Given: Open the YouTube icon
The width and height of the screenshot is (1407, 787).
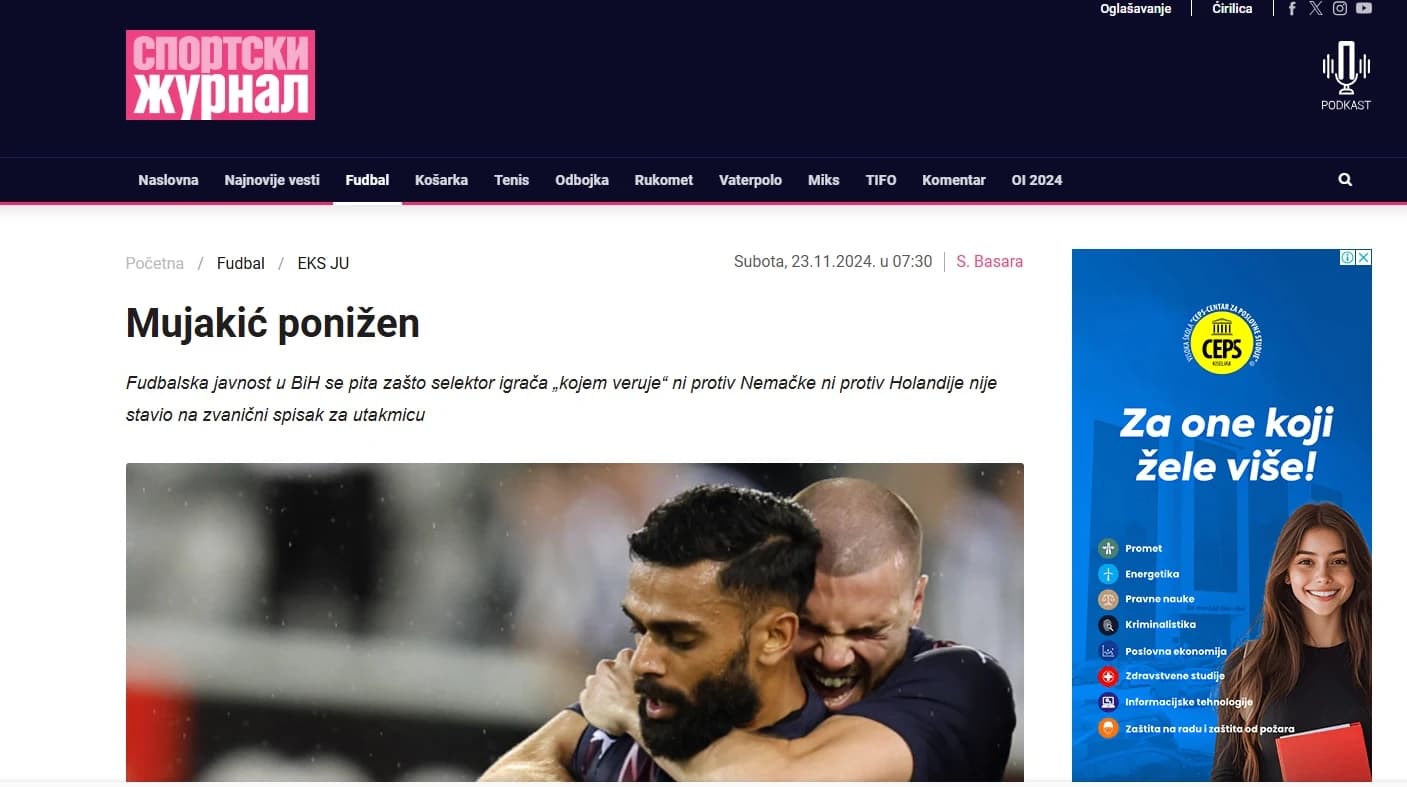Looking at the screenshot, I should tap(1364, 8).
